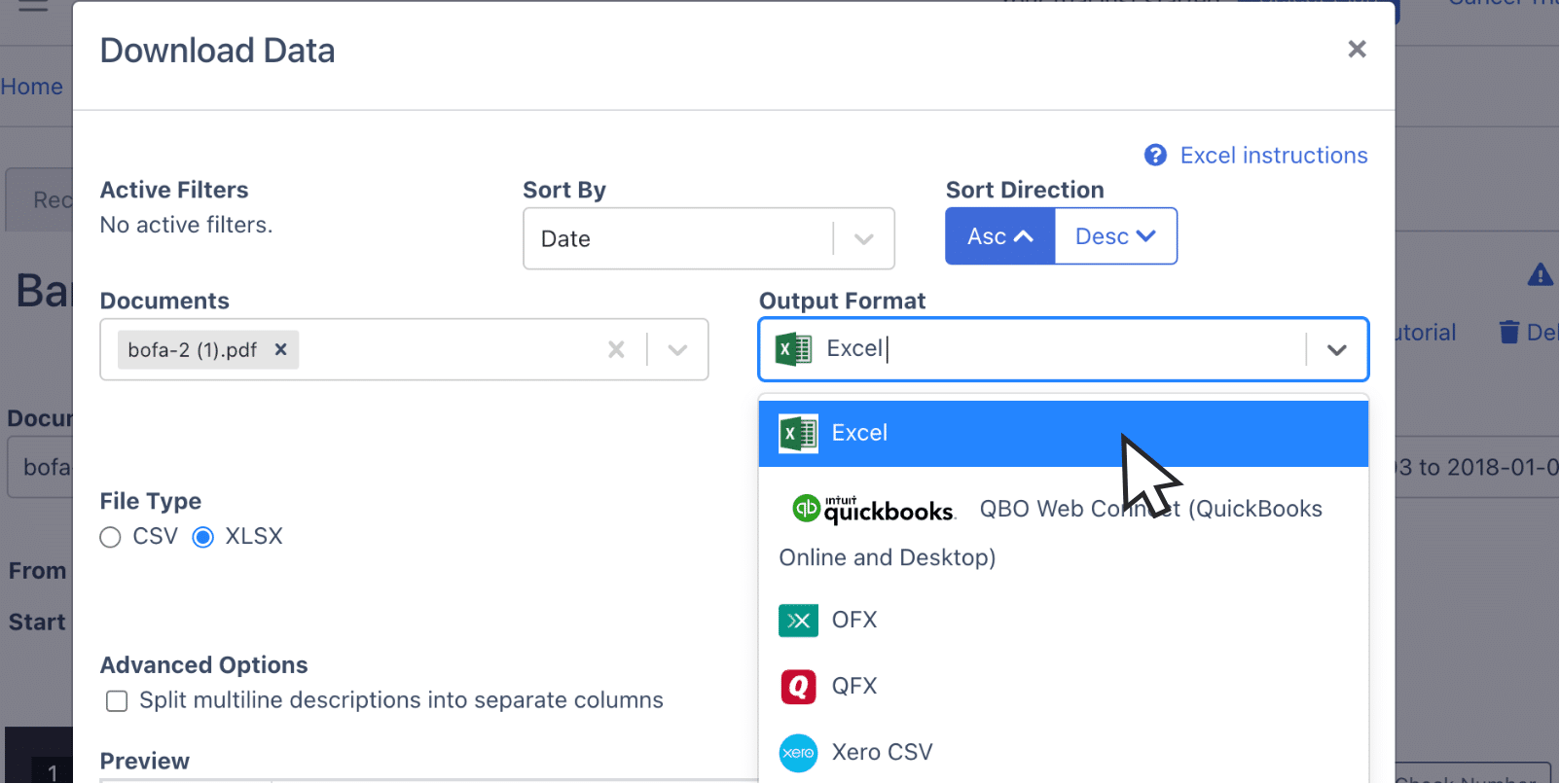1560x784 pixels.
Task: Click the Excel instructions help icon
Action: click(1155, 154)
